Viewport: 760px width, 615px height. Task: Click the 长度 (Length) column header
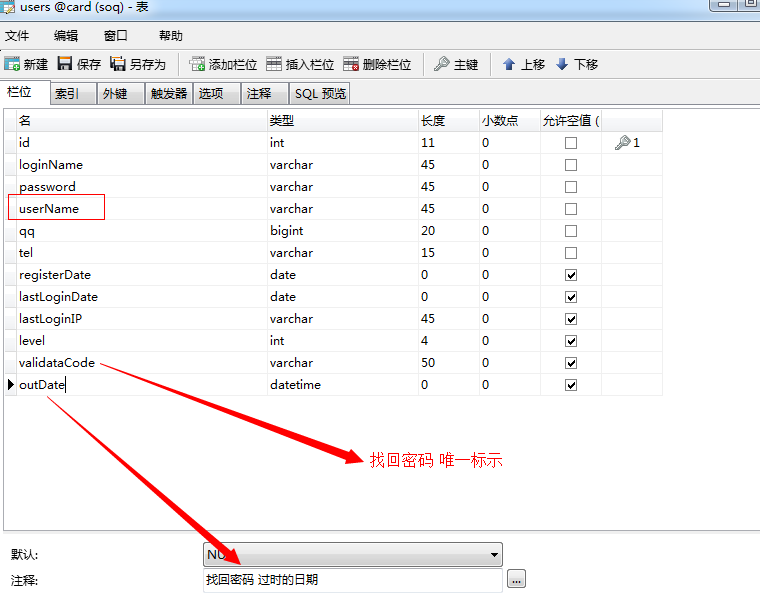click(449, 120)
